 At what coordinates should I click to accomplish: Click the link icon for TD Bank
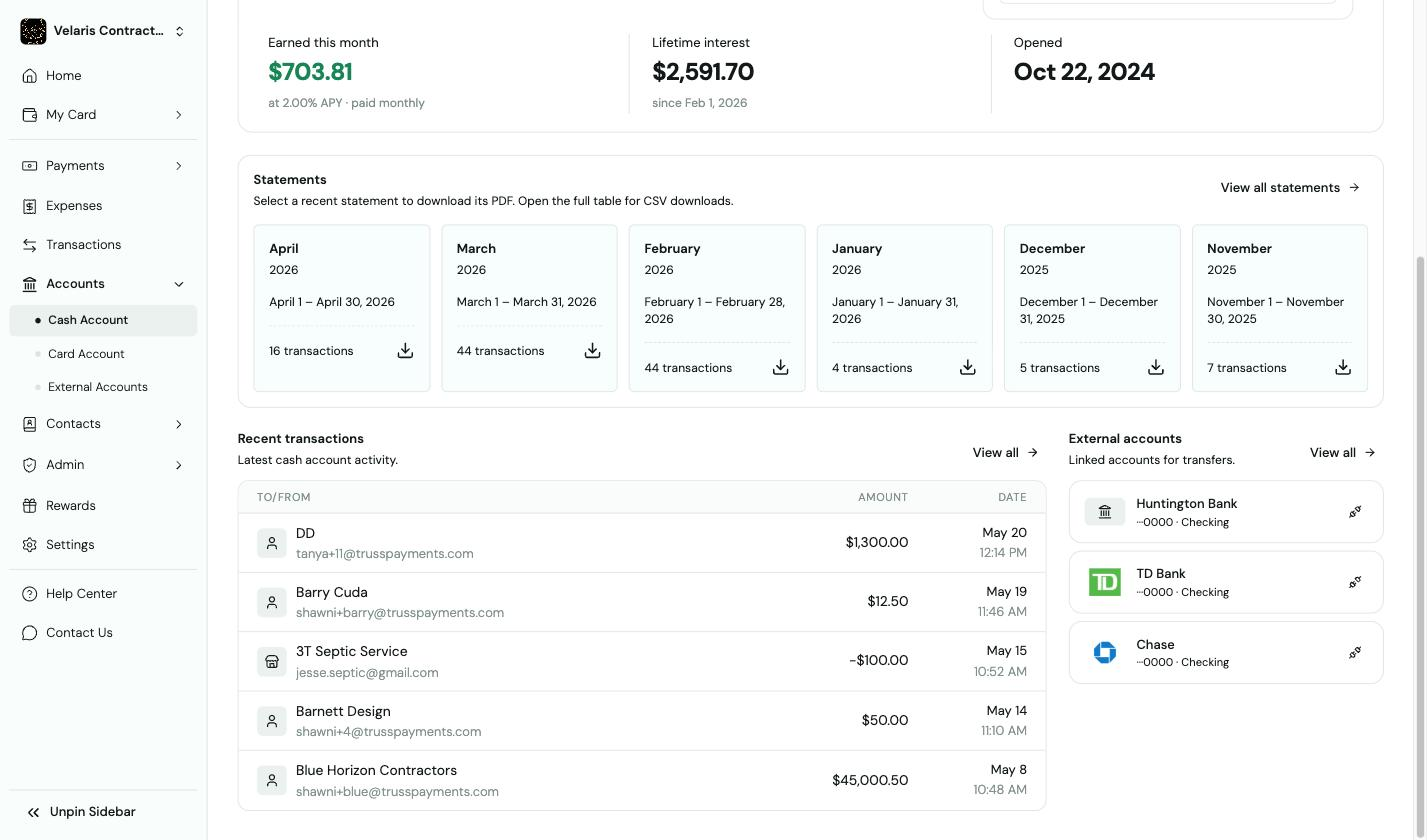[x=1355, y=582]
